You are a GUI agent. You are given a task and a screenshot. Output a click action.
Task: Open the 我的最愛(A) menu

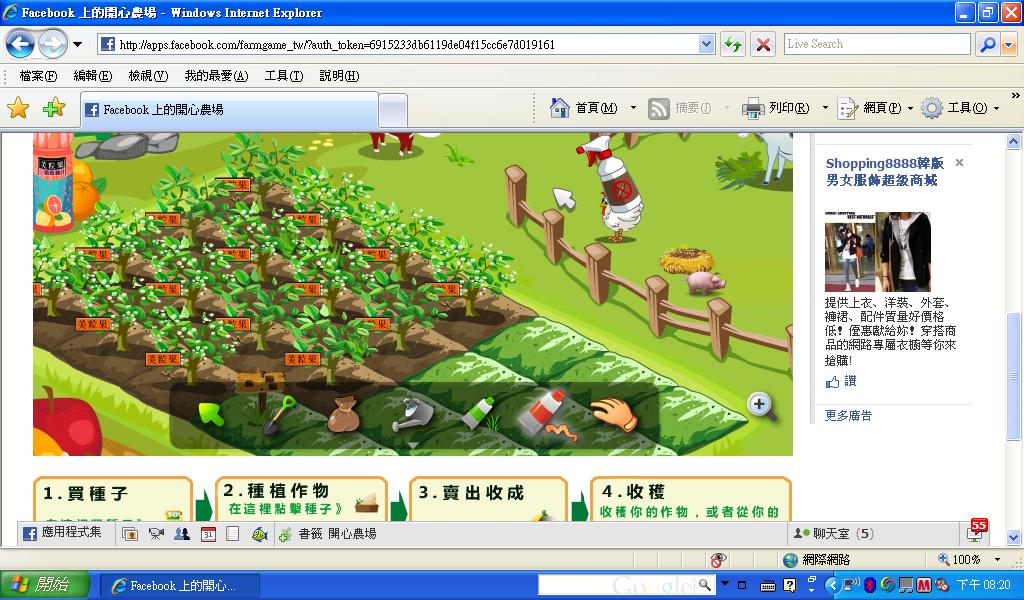pos(216,76)
